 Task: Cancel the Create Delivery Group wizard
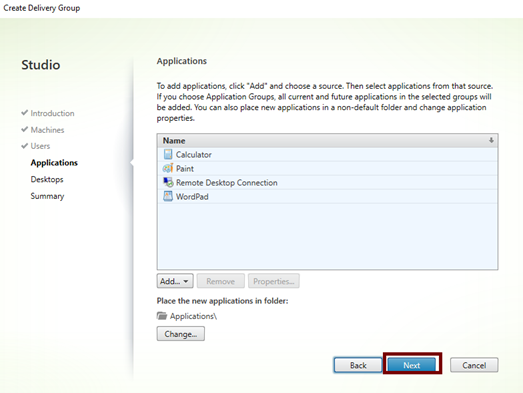(474, 365)
